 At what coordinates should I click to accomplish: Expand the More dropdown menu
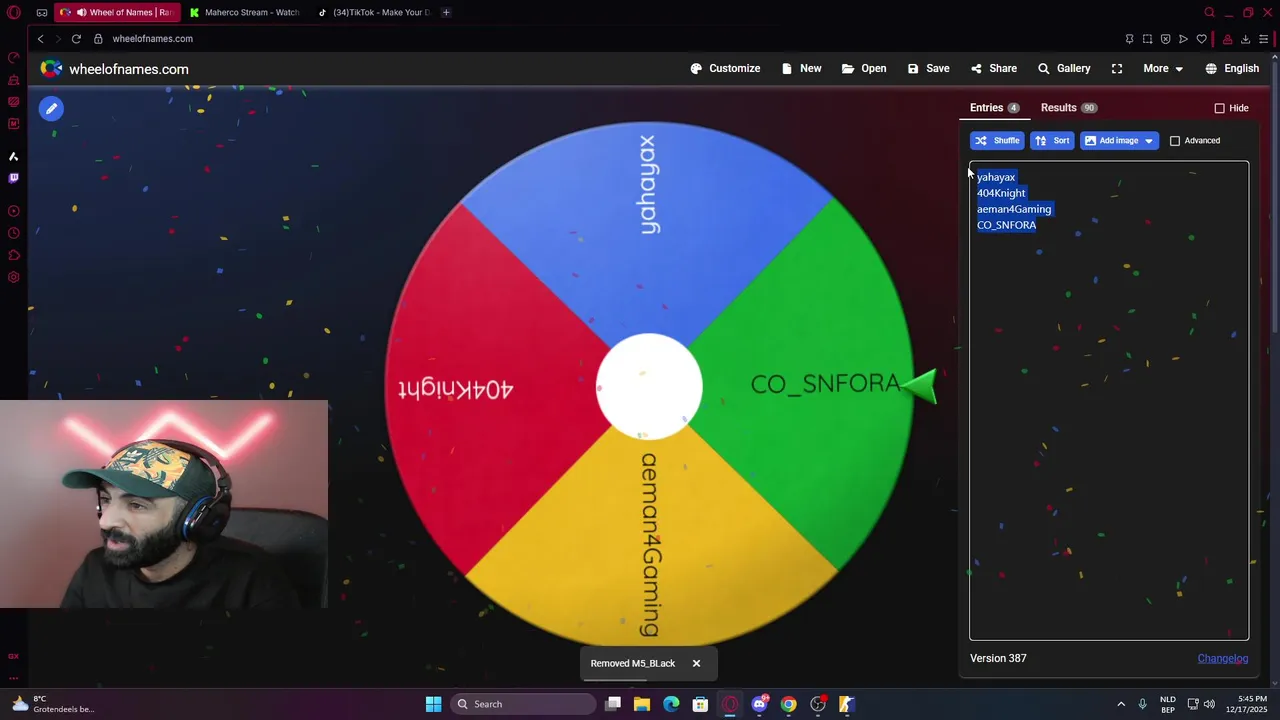(x=1163, y=69)
